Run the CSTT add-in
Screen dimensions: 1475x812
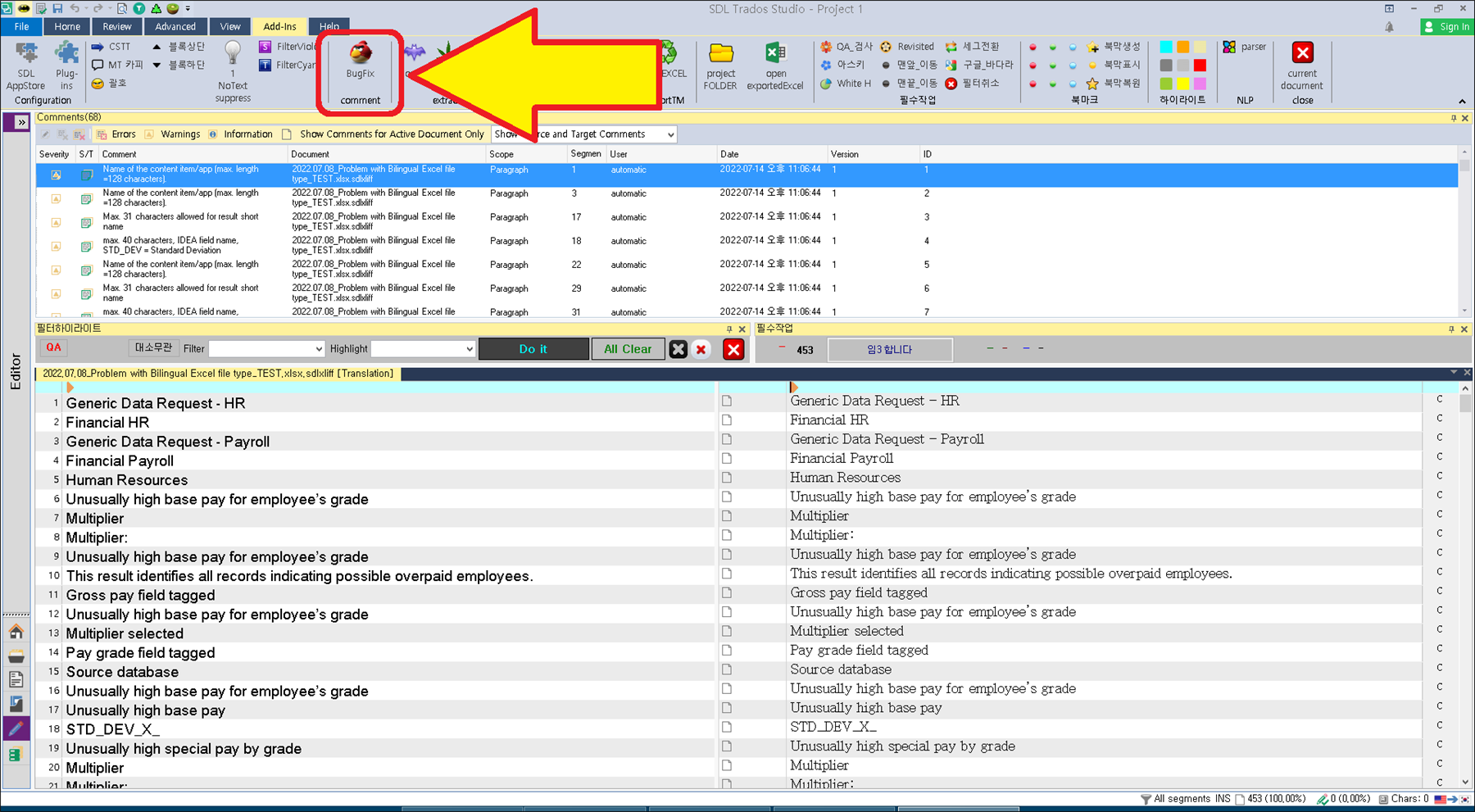pyautogui.click(x=111, y=47)
